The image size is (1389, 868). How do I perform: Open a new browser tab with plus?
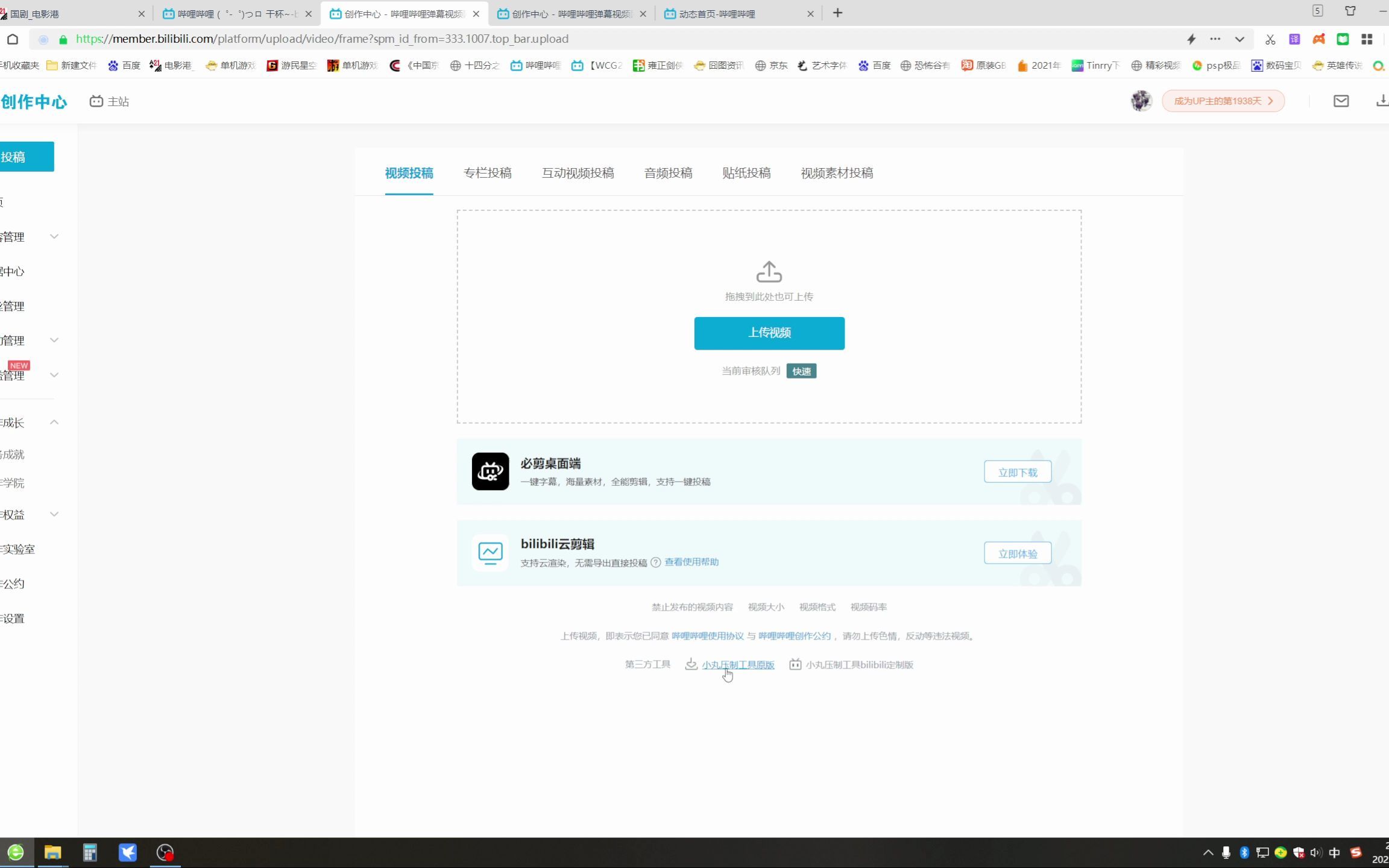click(837, 13)
